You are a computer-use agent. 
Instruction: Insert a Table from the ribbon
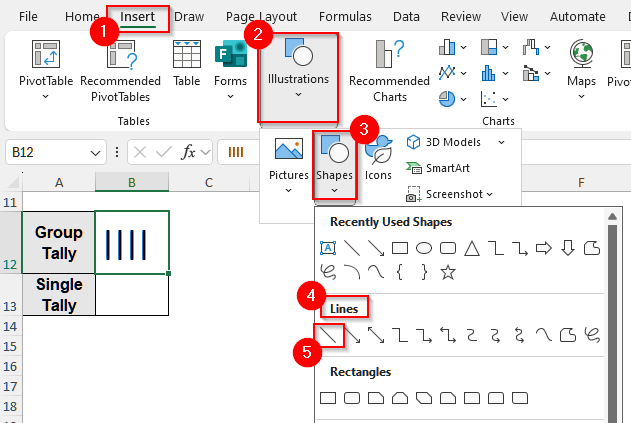pyautogui.click(x=187, y=63)
